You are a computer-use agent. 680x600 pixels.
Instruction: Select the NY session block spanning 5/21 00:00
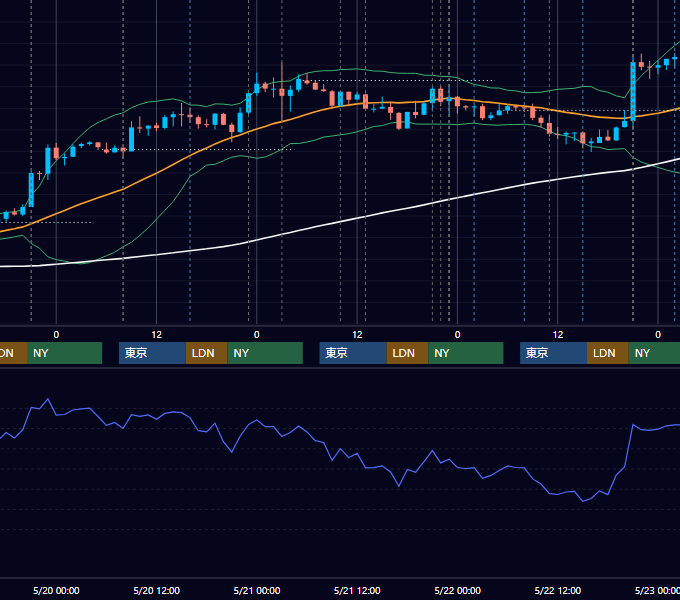pos(265,353)
